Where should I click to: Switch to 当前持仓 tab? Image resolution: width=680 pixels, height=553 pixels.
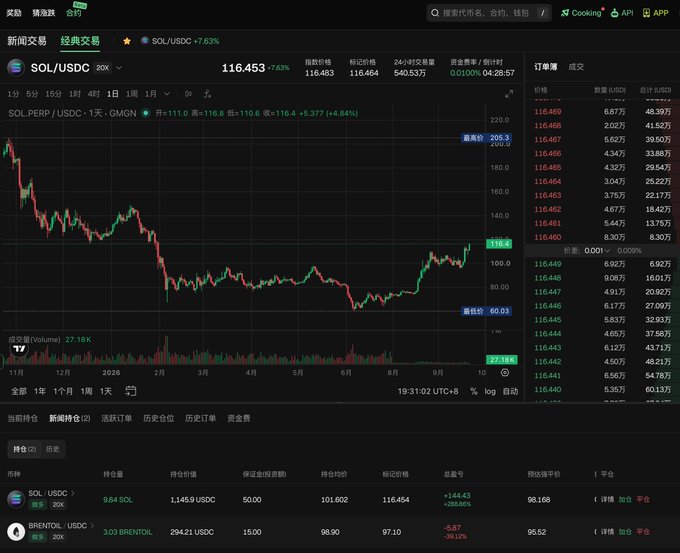[23, 418]
